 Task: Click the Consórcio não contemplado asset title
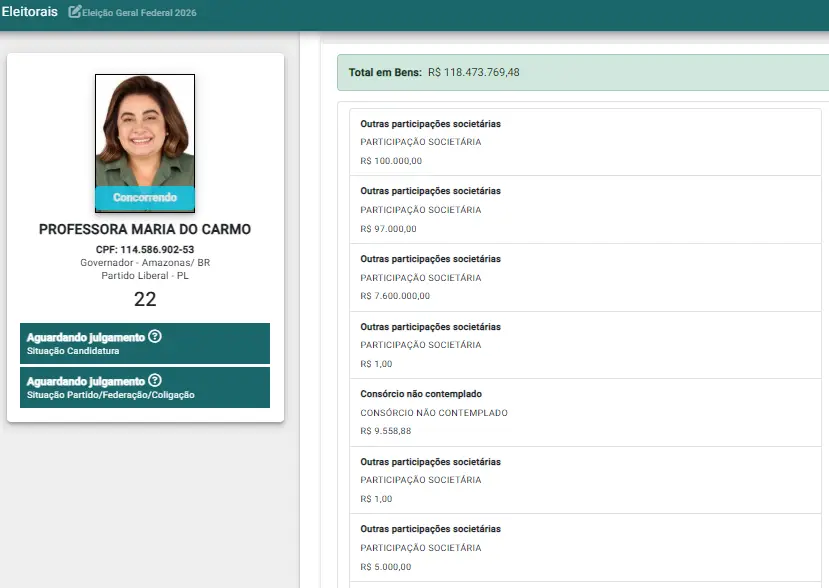pyautogui.click(x=421, y=394)
